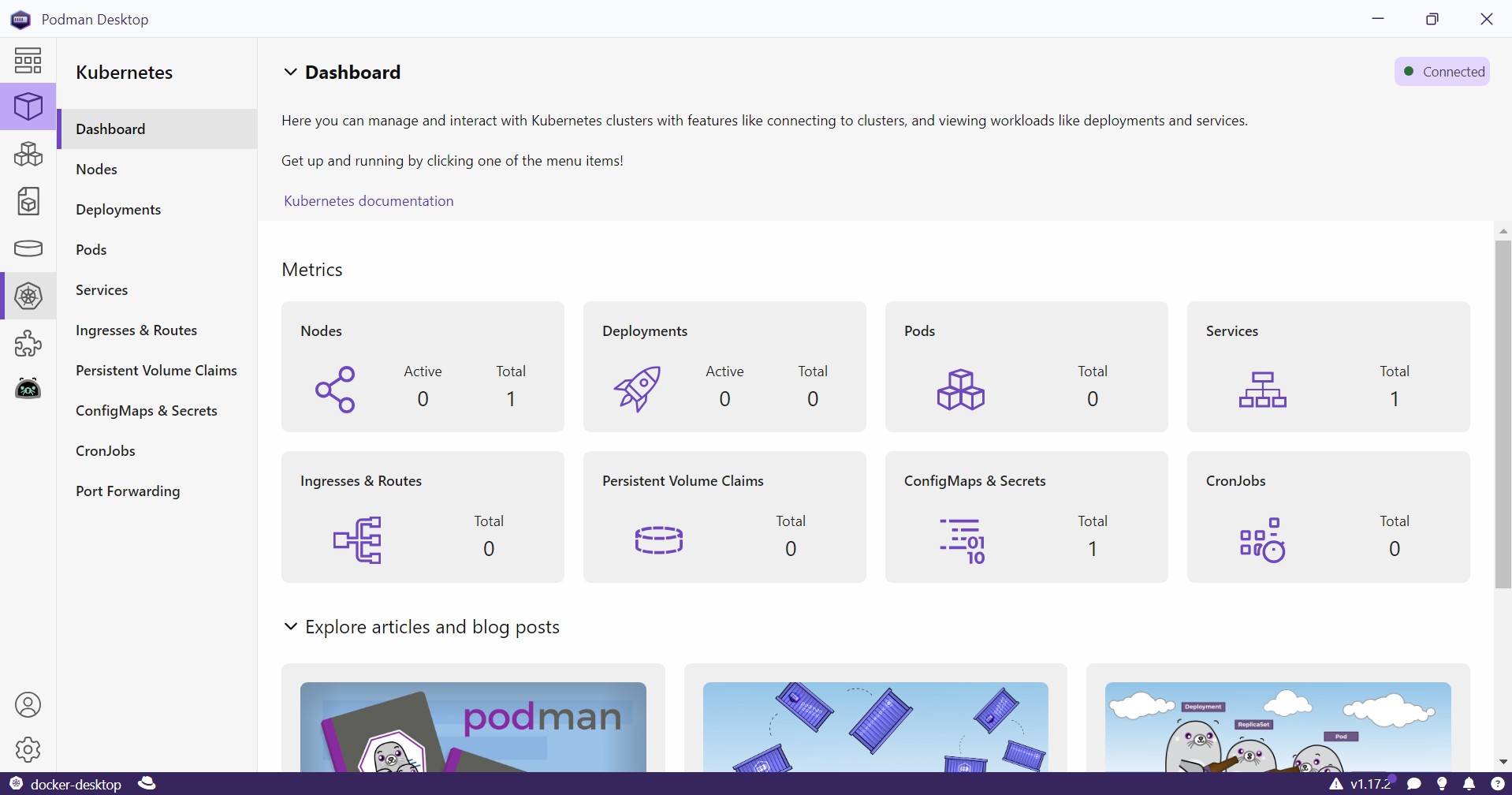Open Deployments in the Kubernetes menu
Image resolution: width=1512 pixels, height=795 pixels.
[x=157, y=209]
